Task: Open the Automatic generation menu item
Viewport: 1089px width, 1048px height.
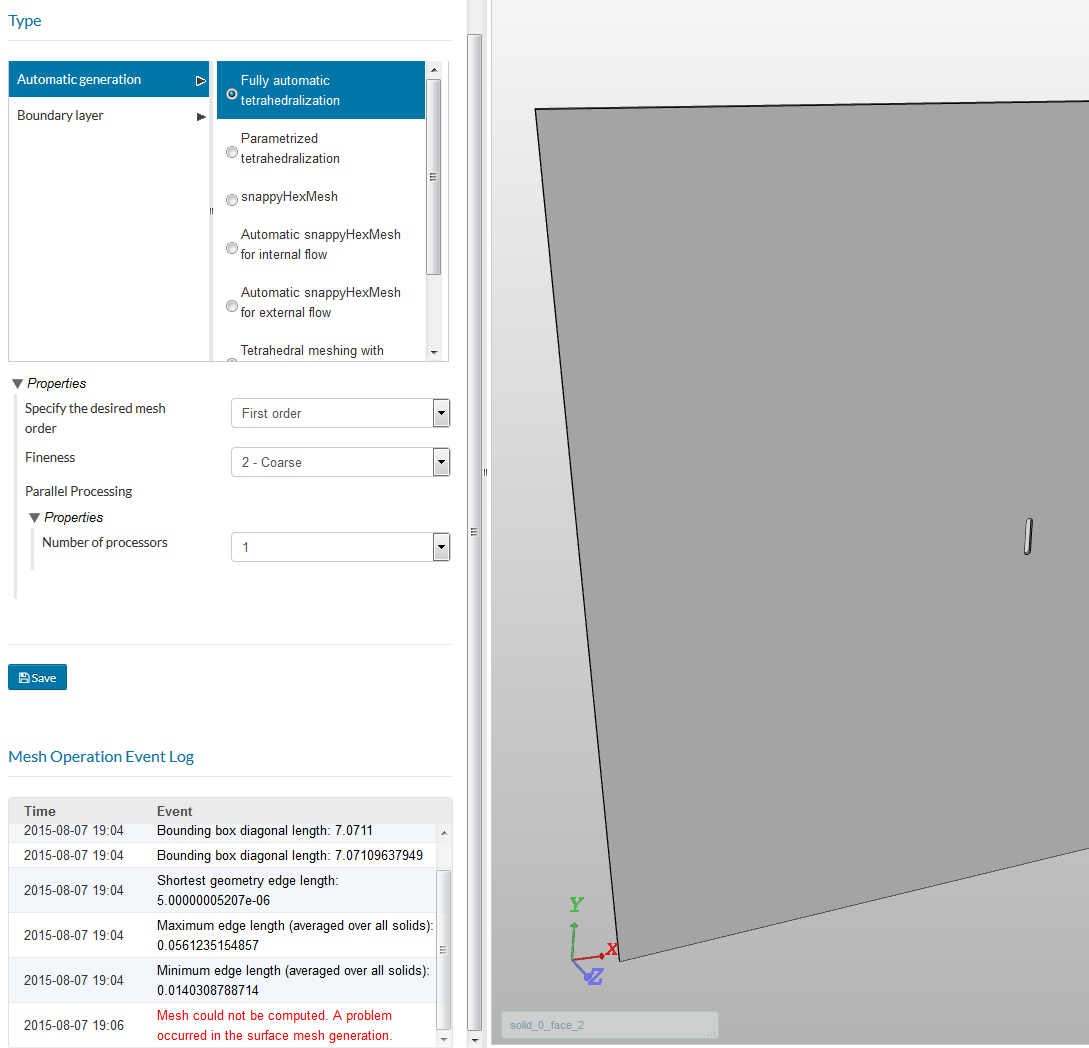Action: point(109,79)
